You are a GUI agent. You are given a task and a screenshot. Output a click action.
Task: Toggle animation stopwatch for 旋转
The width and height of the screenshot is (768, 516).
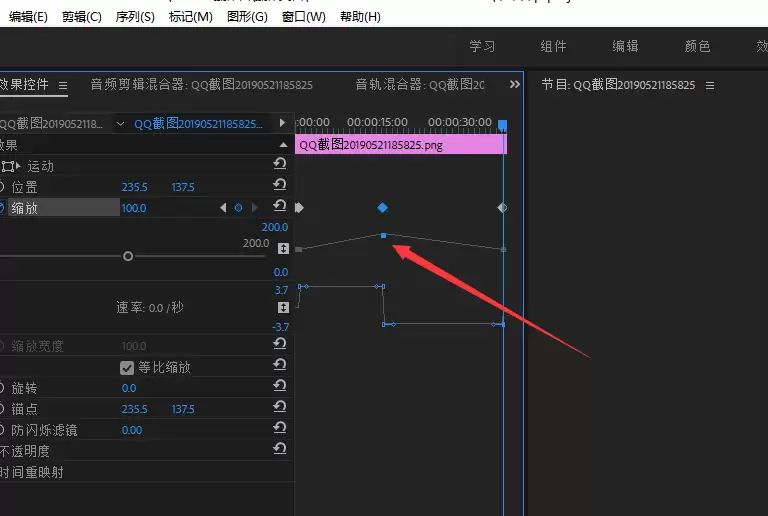point(1,388)
